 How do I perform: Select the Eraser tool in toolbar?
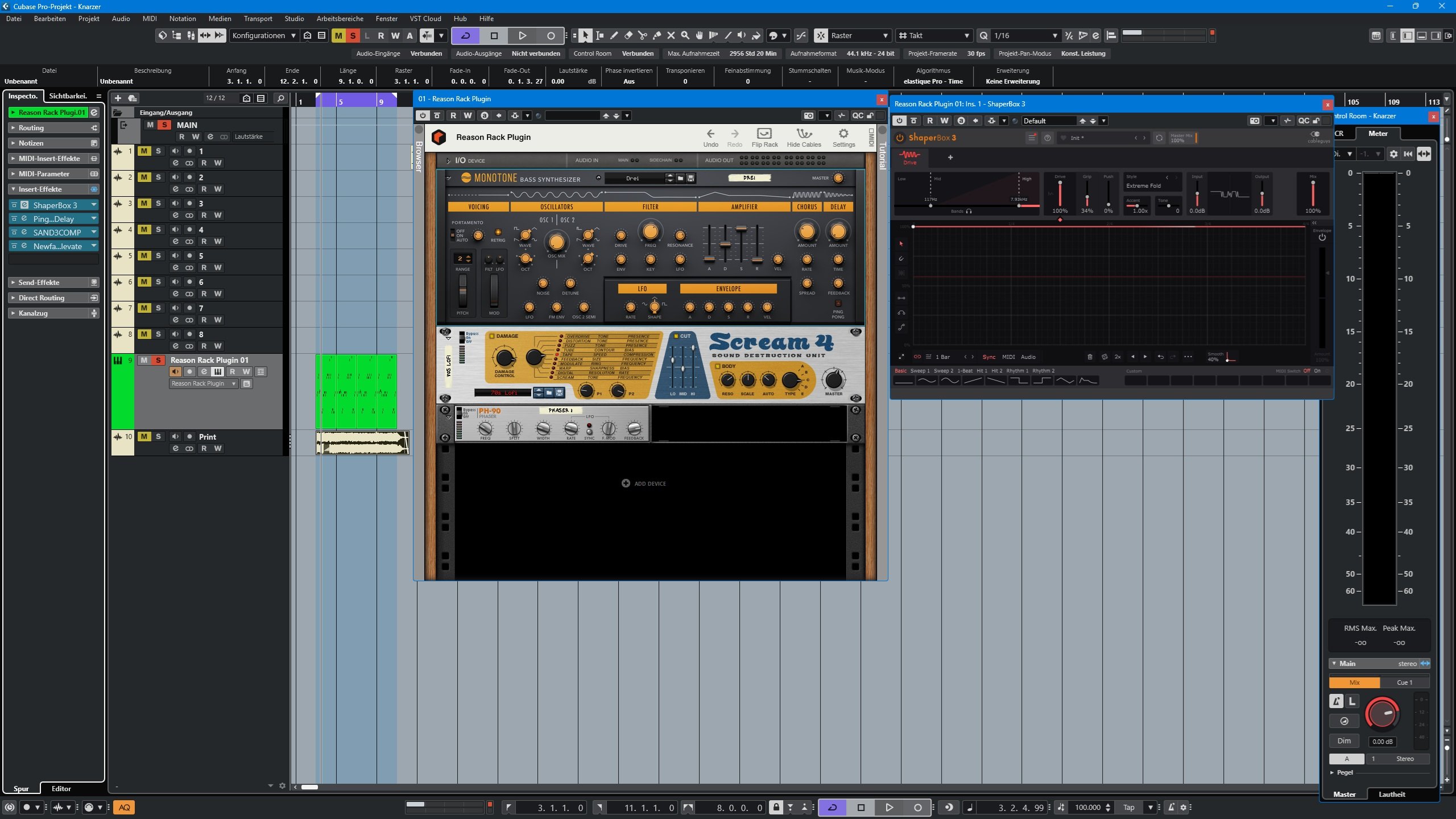628,35
